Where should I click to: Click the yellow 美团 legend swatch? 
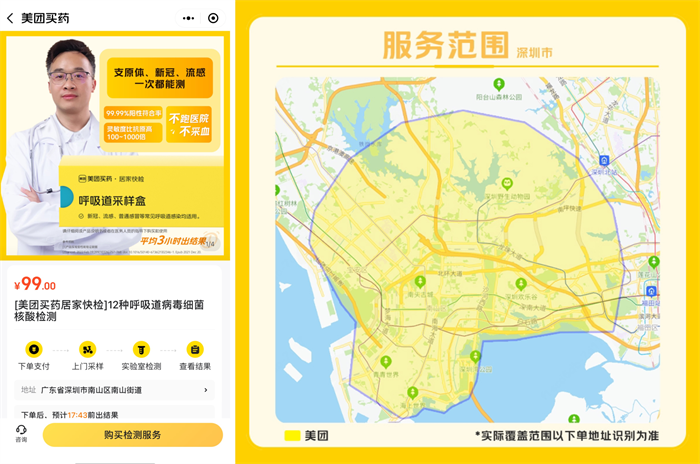tap(292, 436)
